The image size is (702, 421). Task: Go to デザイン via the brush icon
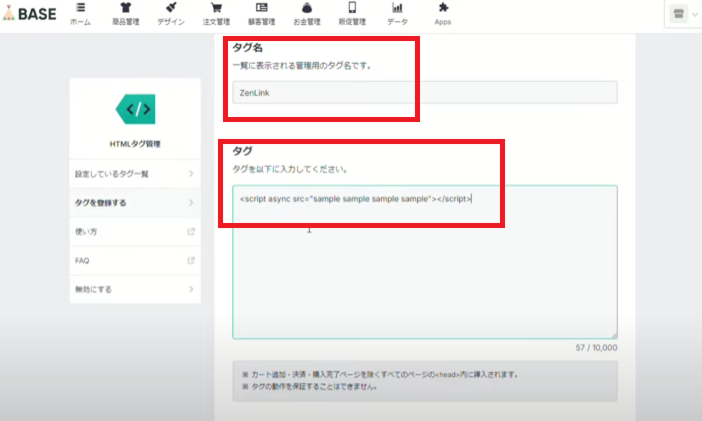tap(171, 10)
